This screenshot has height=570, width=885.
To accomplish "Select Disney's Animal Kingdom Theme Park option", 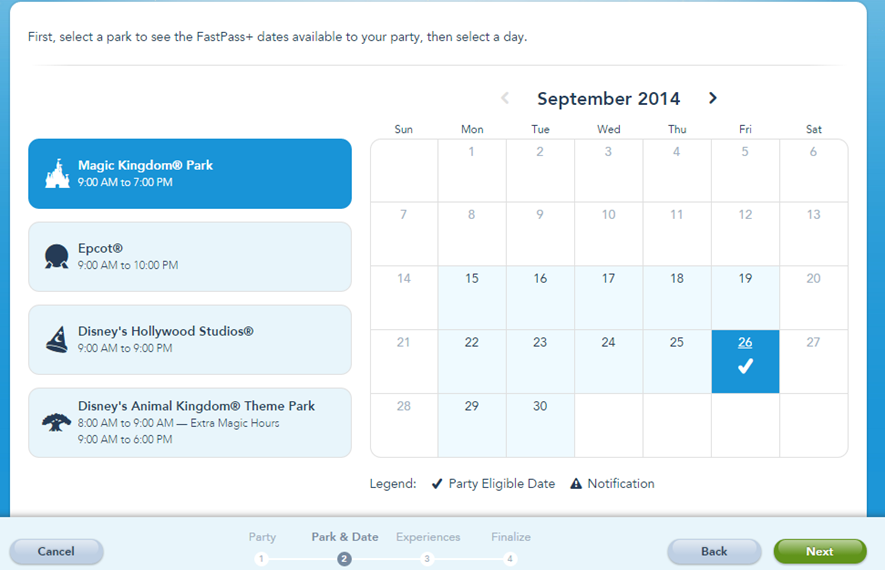I will (190, 423).
